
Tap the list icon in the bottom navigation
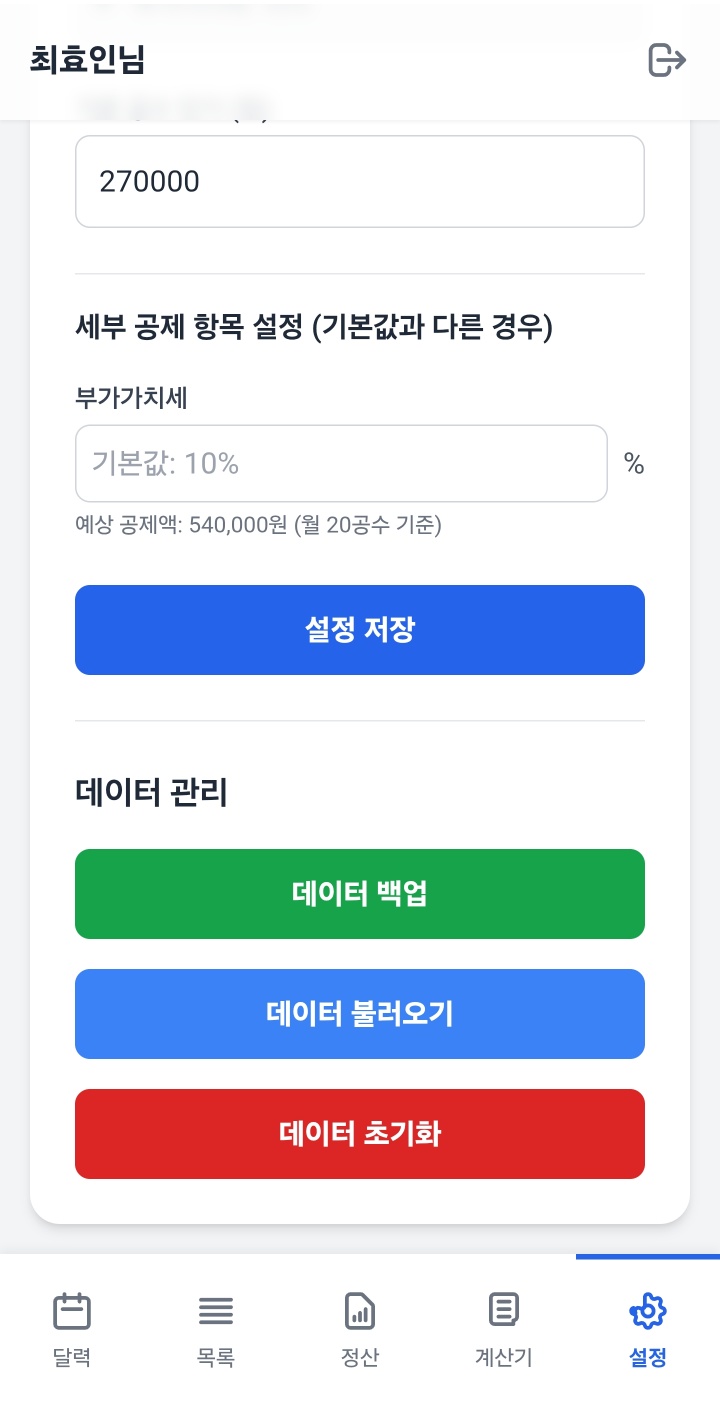216,1310
